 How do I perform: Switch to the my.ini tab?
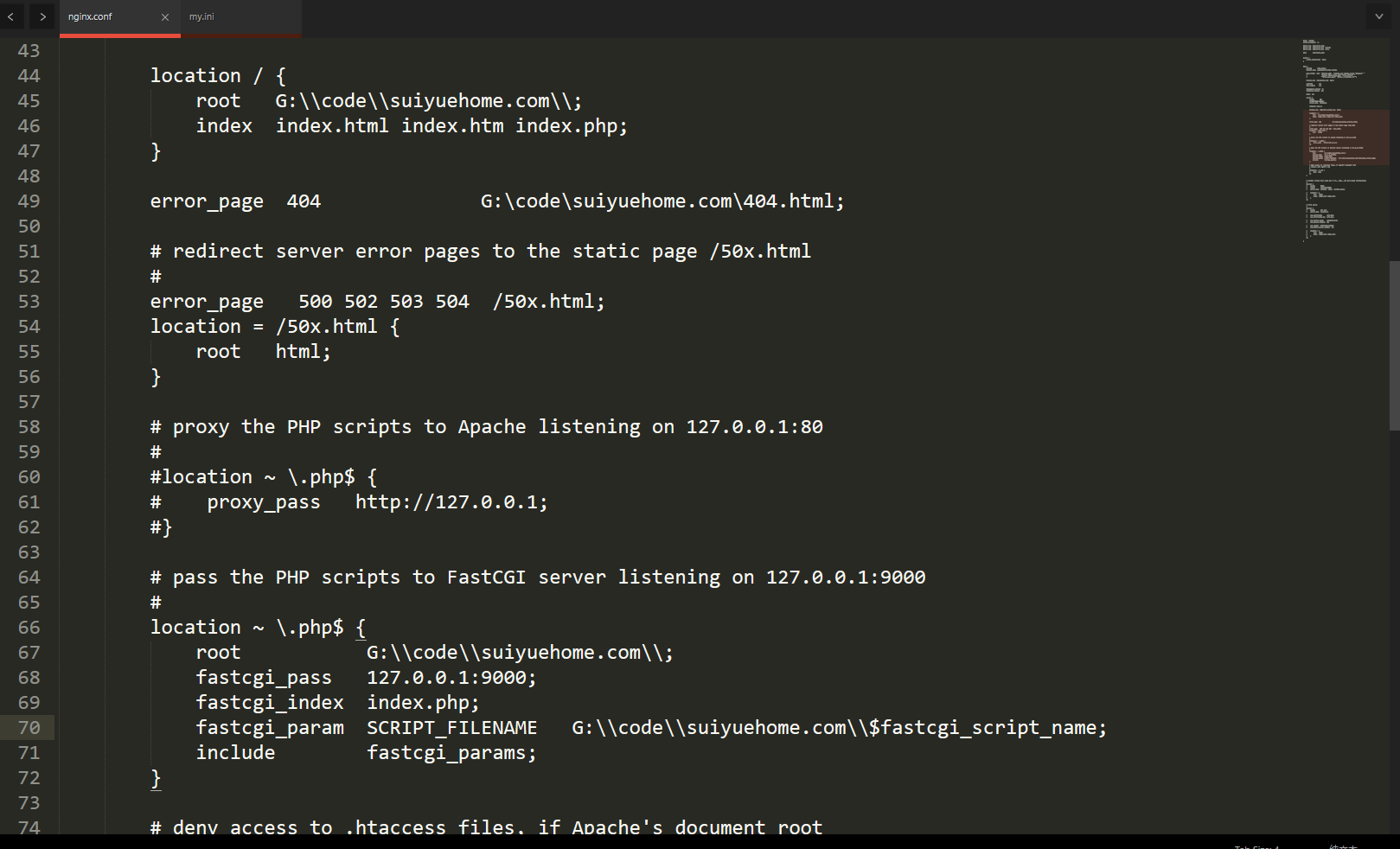pos(202,16)
